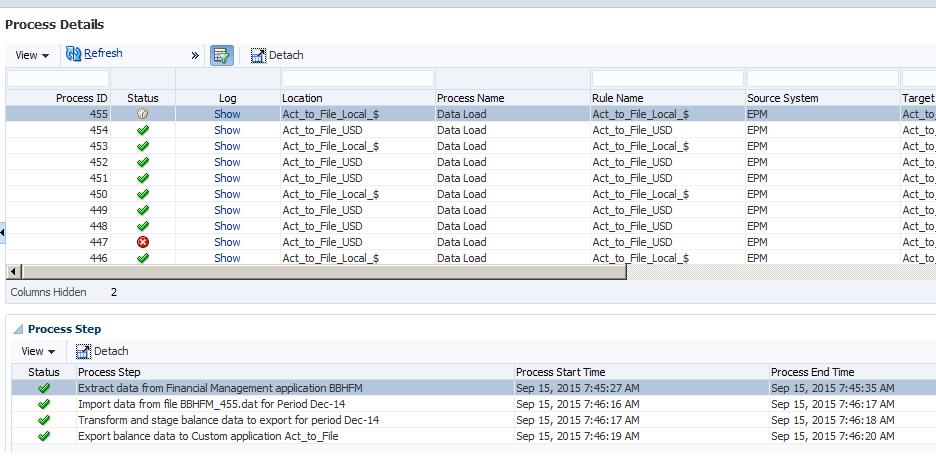Expand the toolbar overflow chevron
The image size is (936, 457).
click(194, 56)
